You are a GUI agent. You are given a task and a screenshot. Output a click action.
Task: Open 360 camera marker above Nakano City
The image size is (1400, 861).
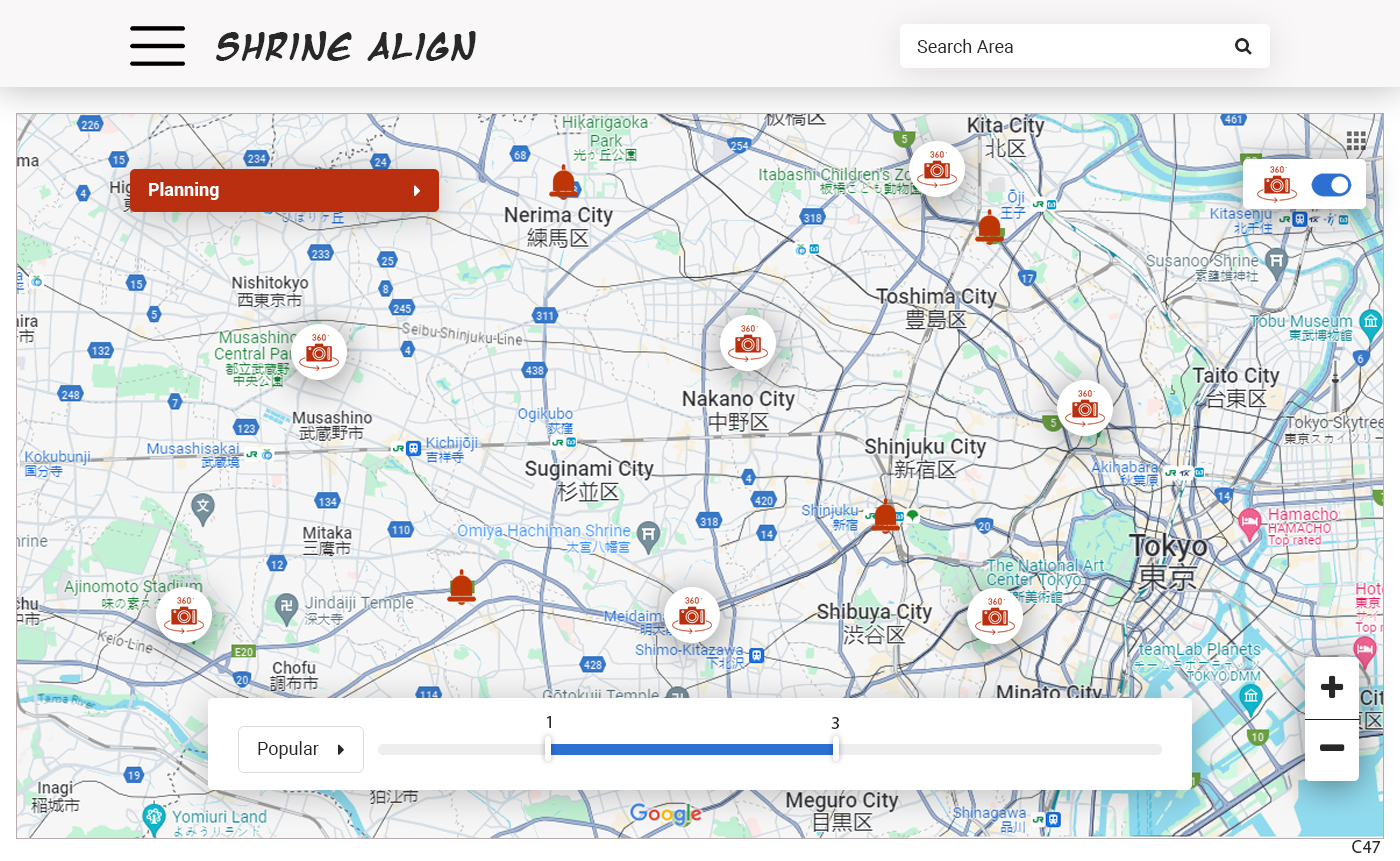(748, 343)
